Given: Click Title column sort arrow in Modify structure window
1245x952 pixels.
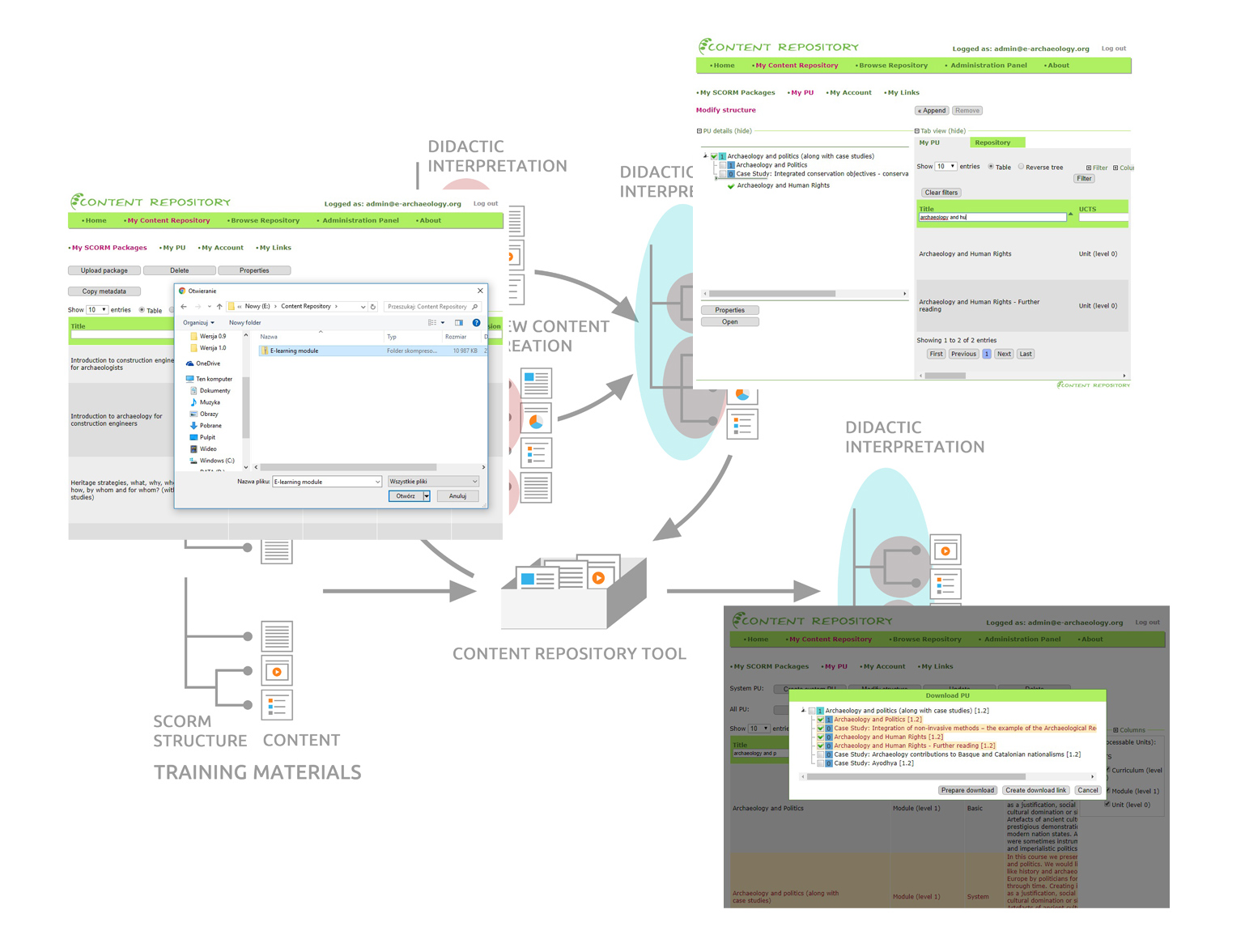Looking at the screenshot, I should tap(1071, 215).
